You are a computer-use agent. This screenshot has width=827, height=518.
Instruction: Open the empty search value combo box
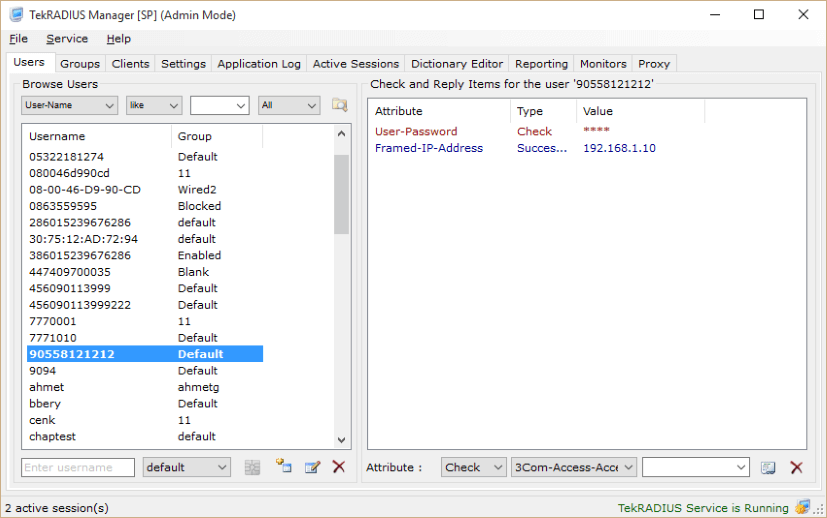[x=219, y=105]
